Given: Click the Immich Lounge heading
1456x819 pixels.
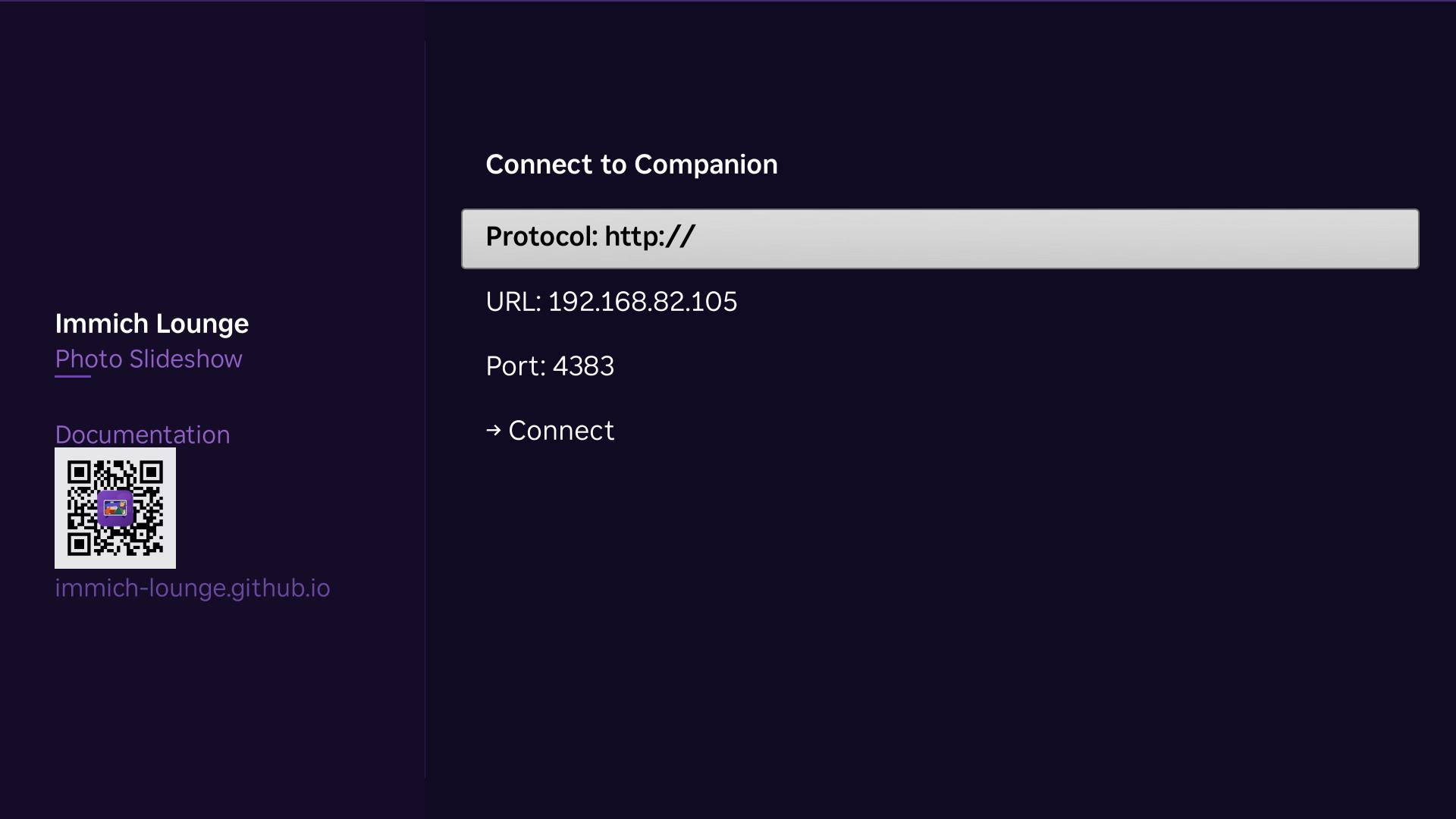Looking at the screenshot, I should [152, 324].
